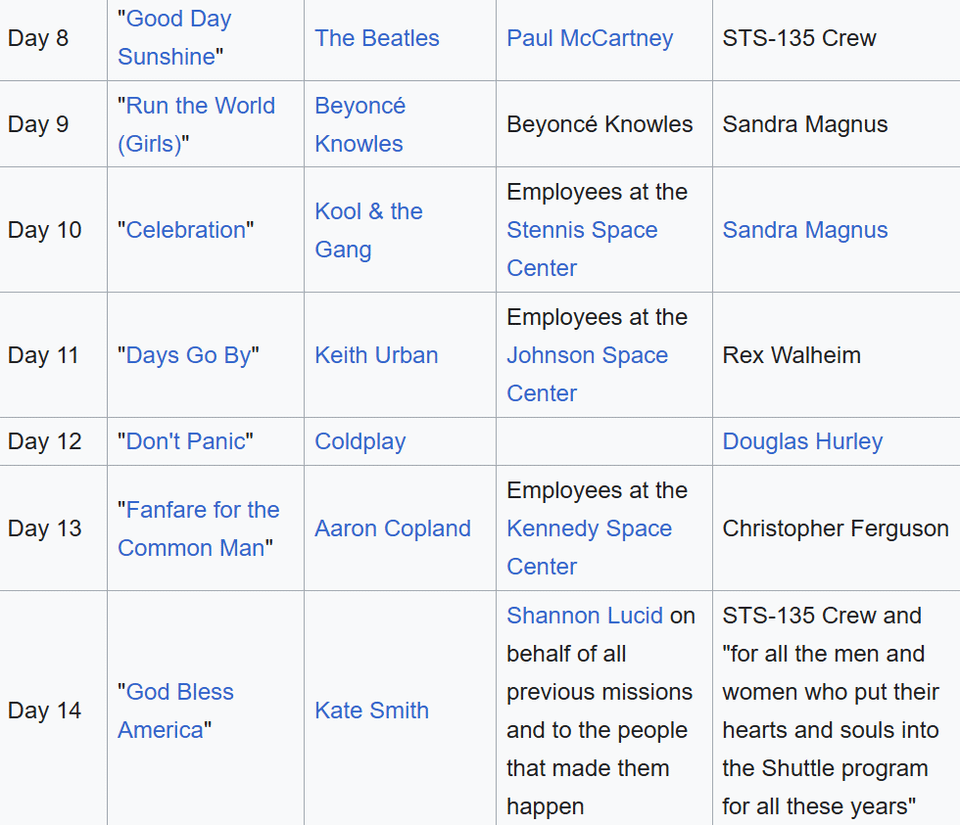Visit the Stennis Space Center link
This screenshot has height=825, width=960.
(x=582, y=230)
